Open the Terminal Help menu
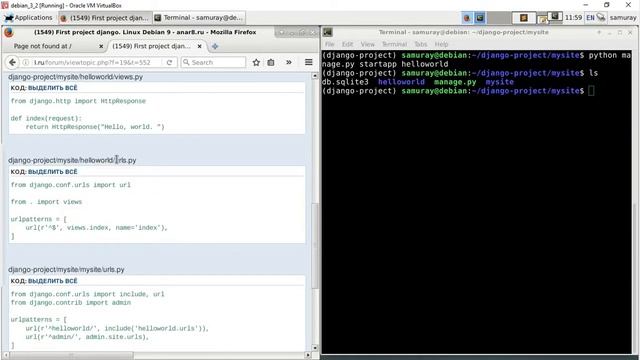Viewport: 640px width, 360px height. point(441,44)
